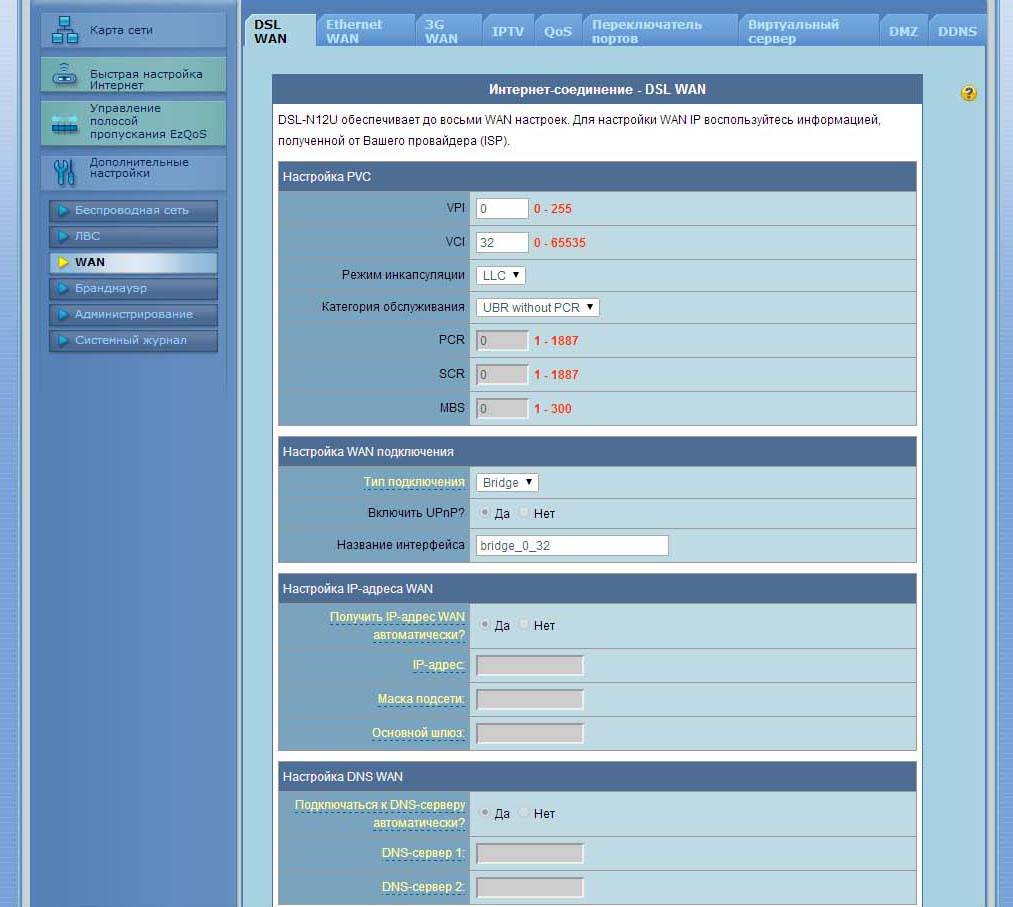Open the Категория обслуживания dropdown

(537, 308)
